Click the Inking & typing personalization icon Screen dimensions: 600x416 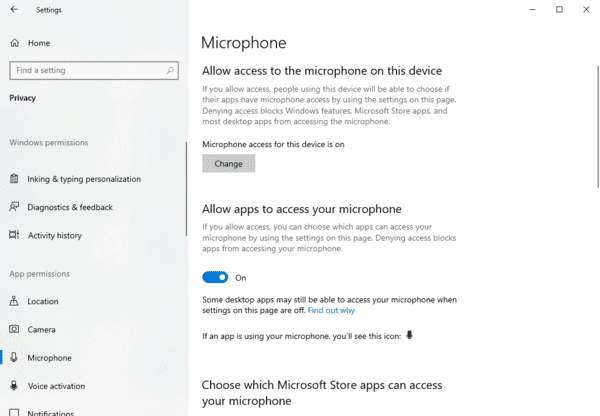click(14, 179)
